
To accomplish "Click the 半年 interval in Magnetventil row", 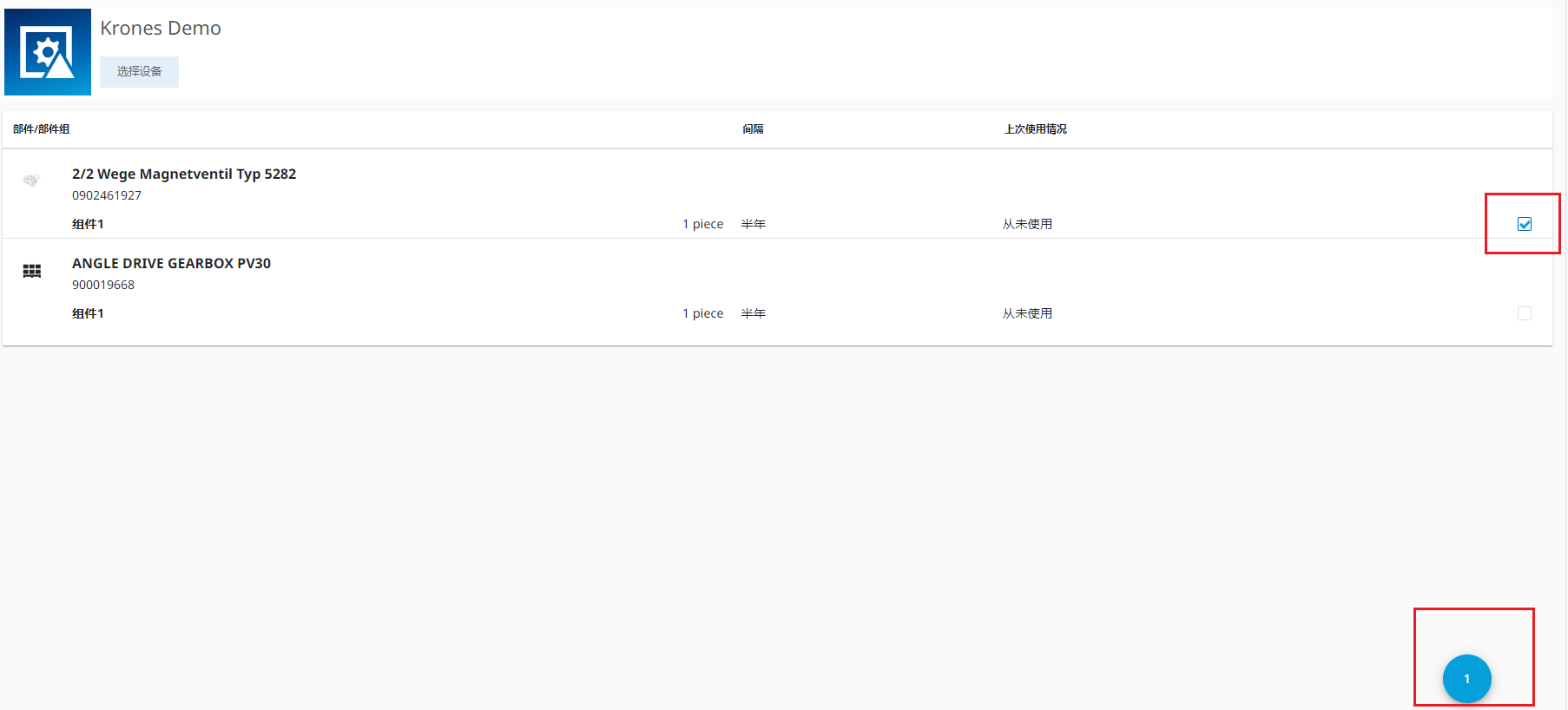I will (x=753, y=225).
